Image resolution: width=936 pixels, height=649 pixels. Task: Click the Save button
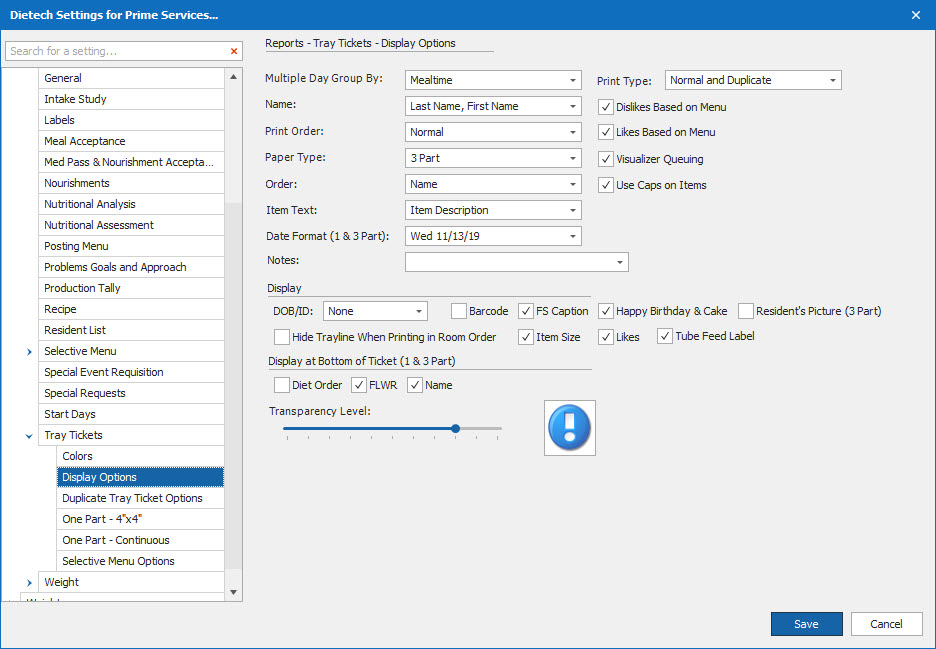click(806, 624)
